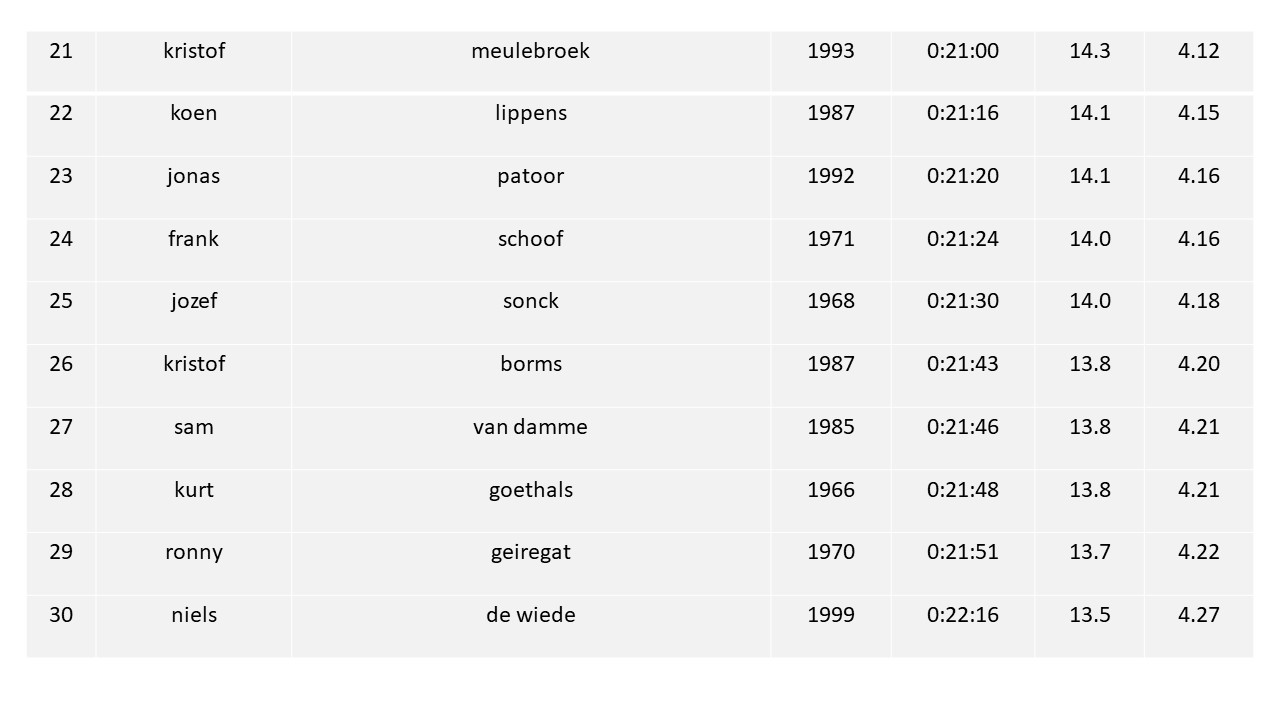Select the surname 'geiregat'
The image size is (1280, 720).
[x=531, y=552]
